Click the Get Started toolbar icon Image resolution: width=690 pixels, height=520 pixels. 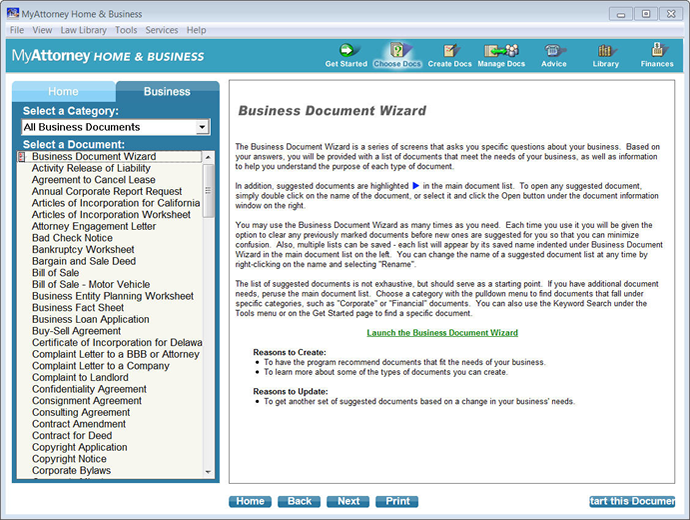tap(346, 55)
